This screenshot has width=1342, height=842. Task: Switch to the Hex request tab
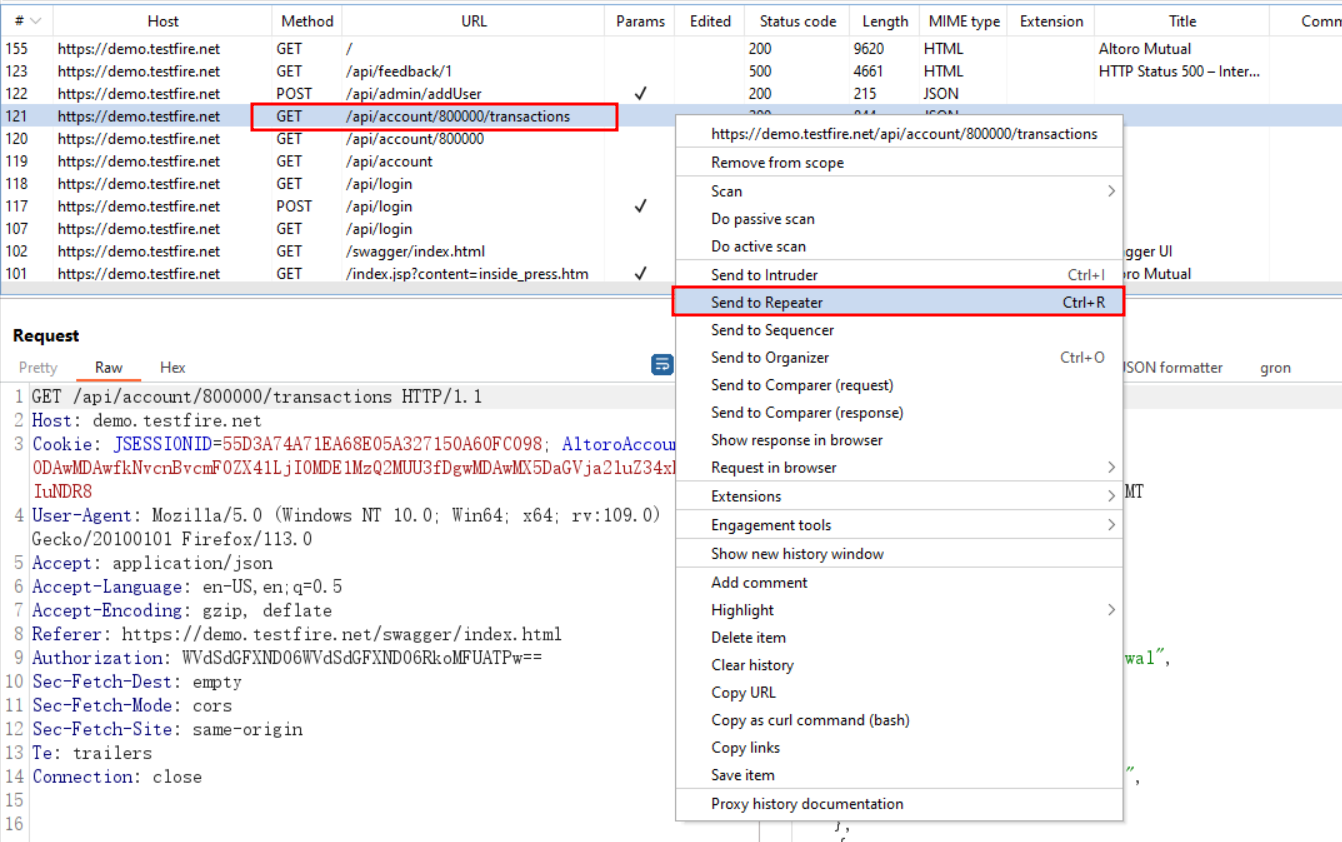tap(173, 368)
